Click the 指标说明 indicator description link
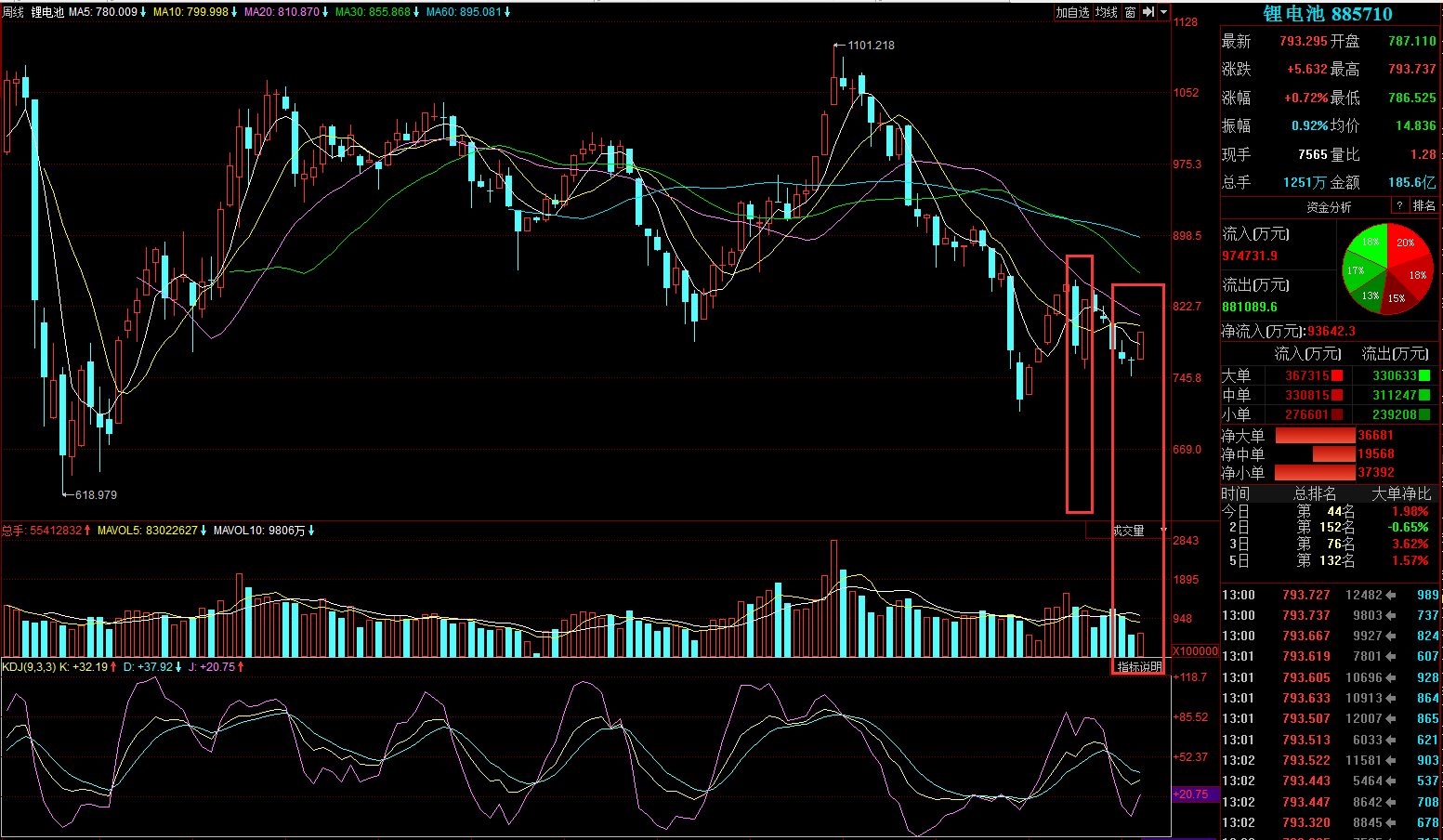1443x840 pixels. (x=1139, y=667)
